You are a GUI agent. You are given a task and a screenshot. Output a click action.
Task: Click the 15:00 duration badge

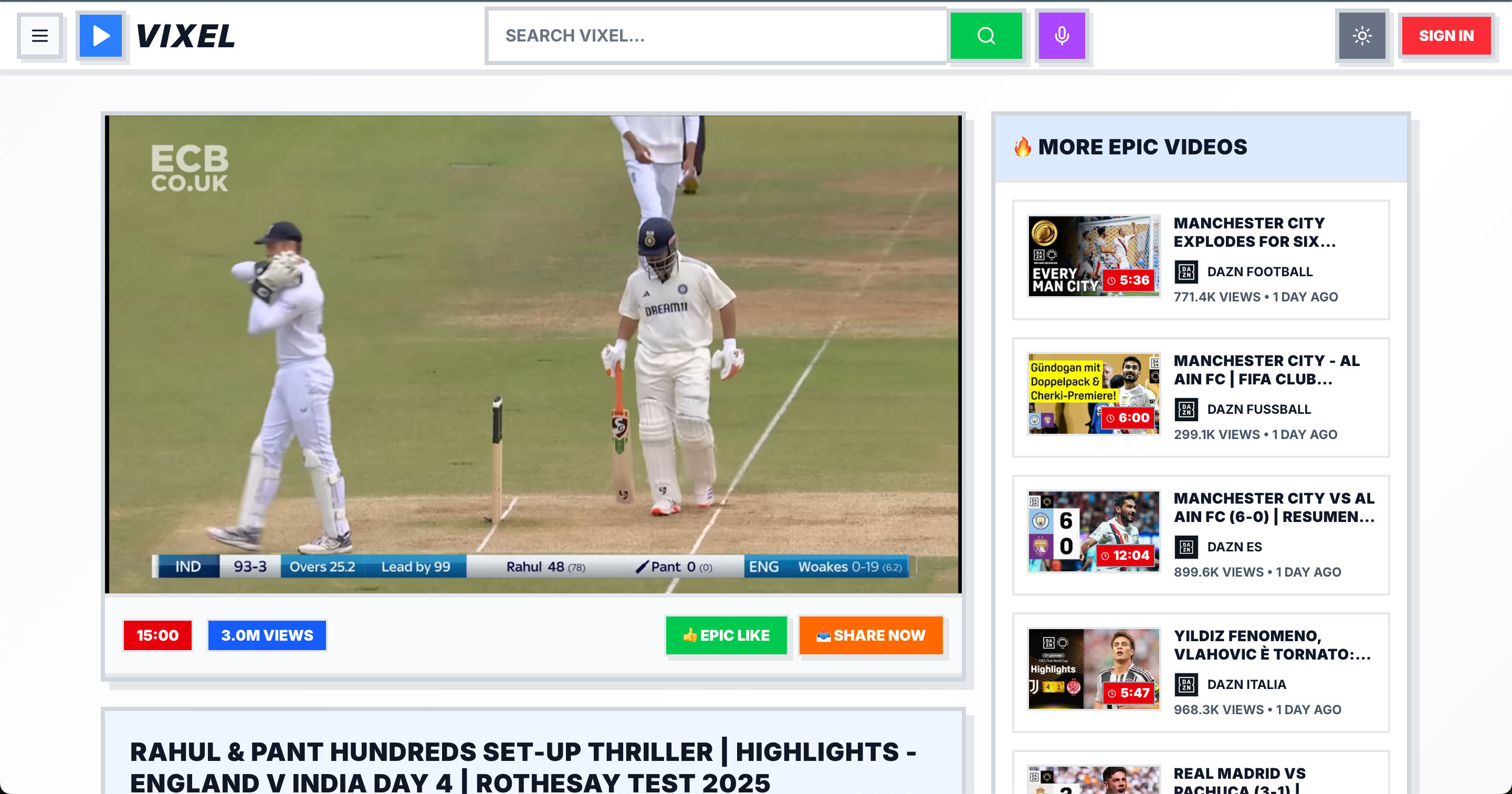pyautogui.click(x=157, y=635)
